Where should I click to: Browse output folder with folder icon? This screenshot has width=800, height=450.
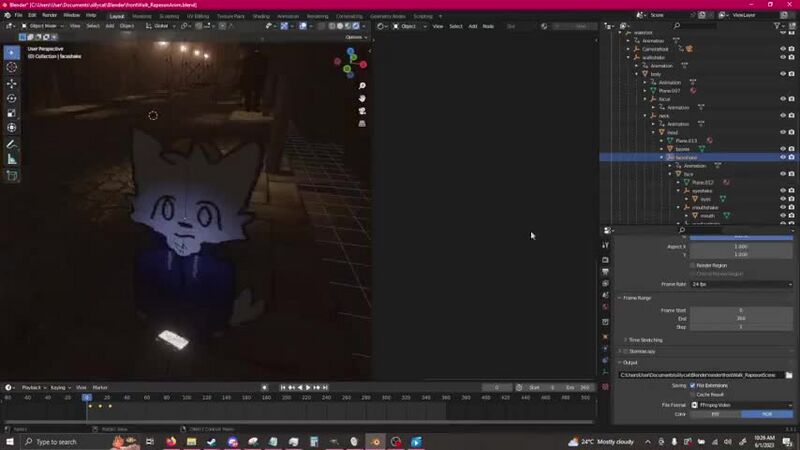click(x=789, y=375)
